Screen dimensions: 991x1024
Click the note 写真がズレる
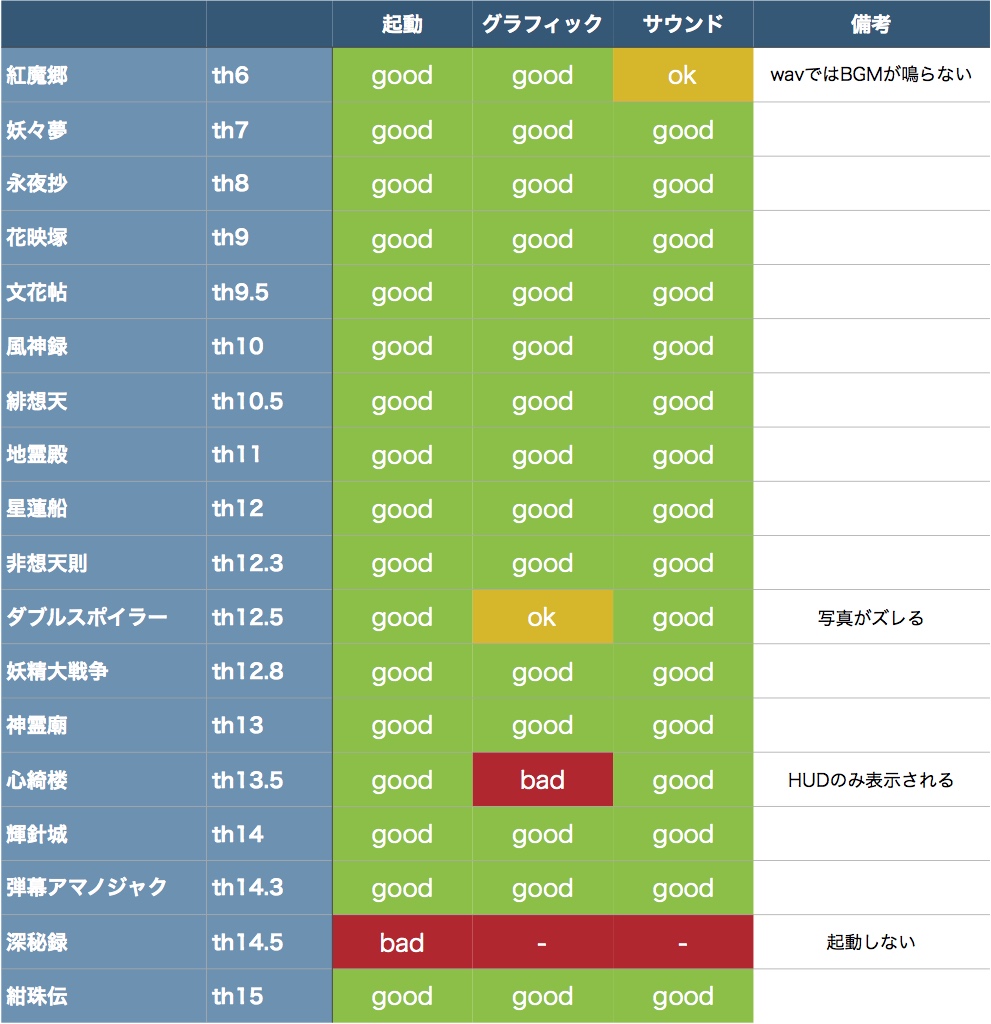(871, 618)
